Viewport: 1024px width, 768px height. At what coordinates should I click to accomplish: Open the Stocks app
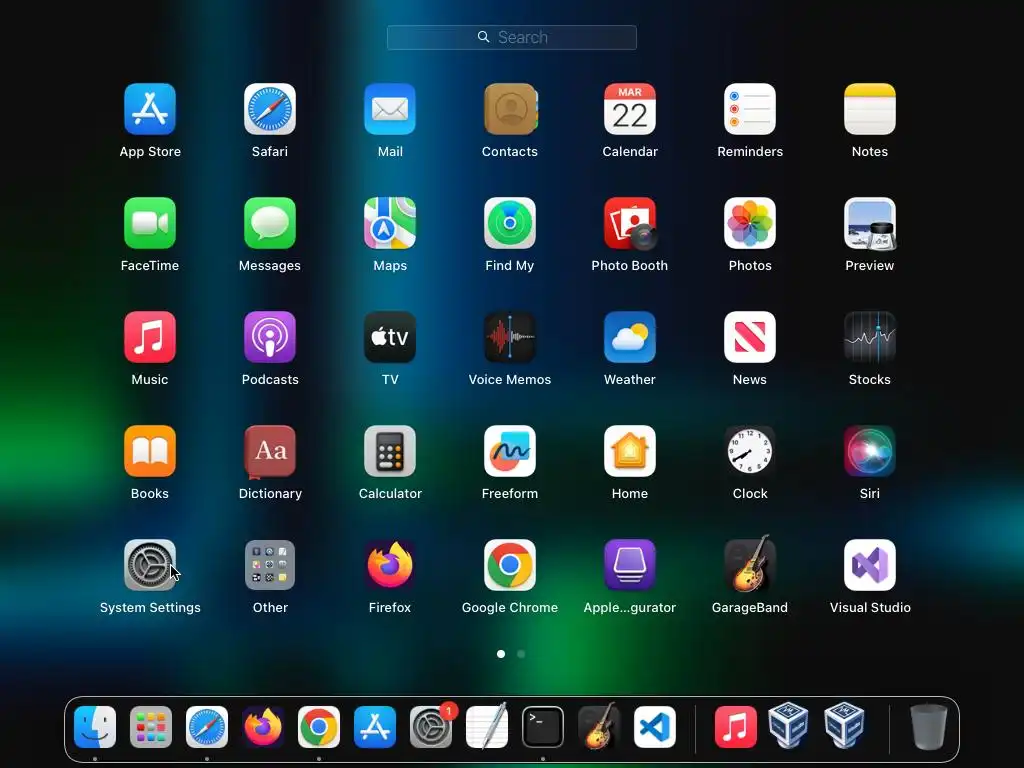click(x=870, y=337)
